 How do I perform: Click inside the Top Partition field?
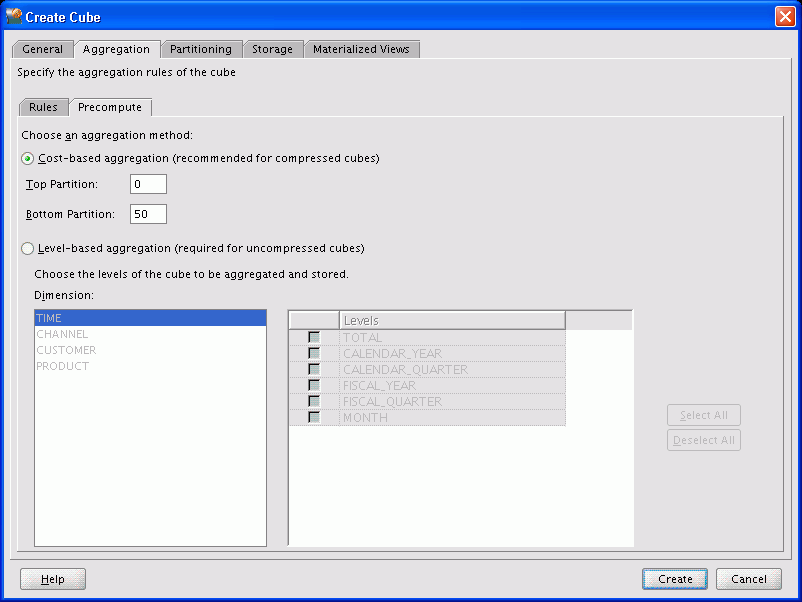tap(147, 184)
